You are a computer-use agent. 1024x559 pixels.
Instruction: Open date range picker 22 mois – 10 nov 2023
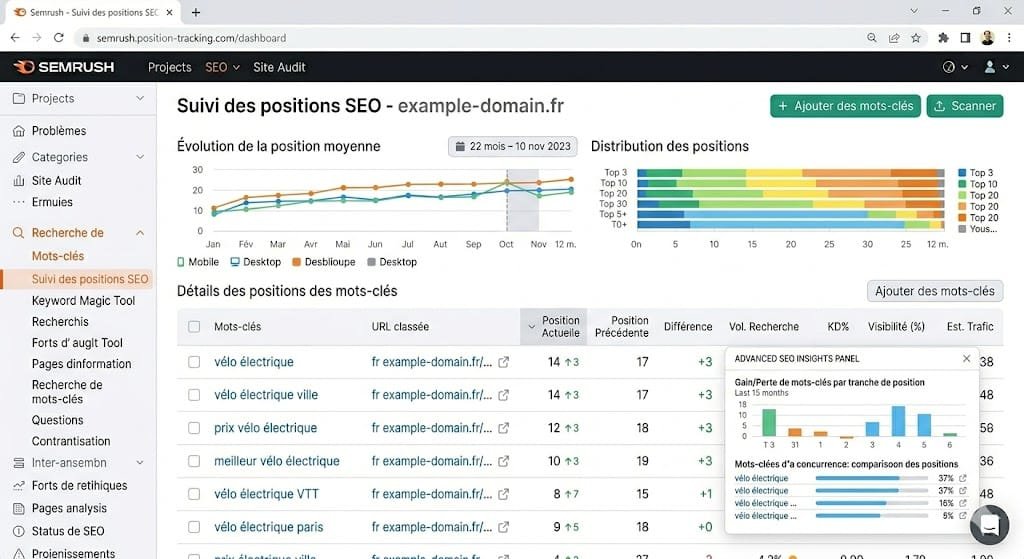click(513, 146)
